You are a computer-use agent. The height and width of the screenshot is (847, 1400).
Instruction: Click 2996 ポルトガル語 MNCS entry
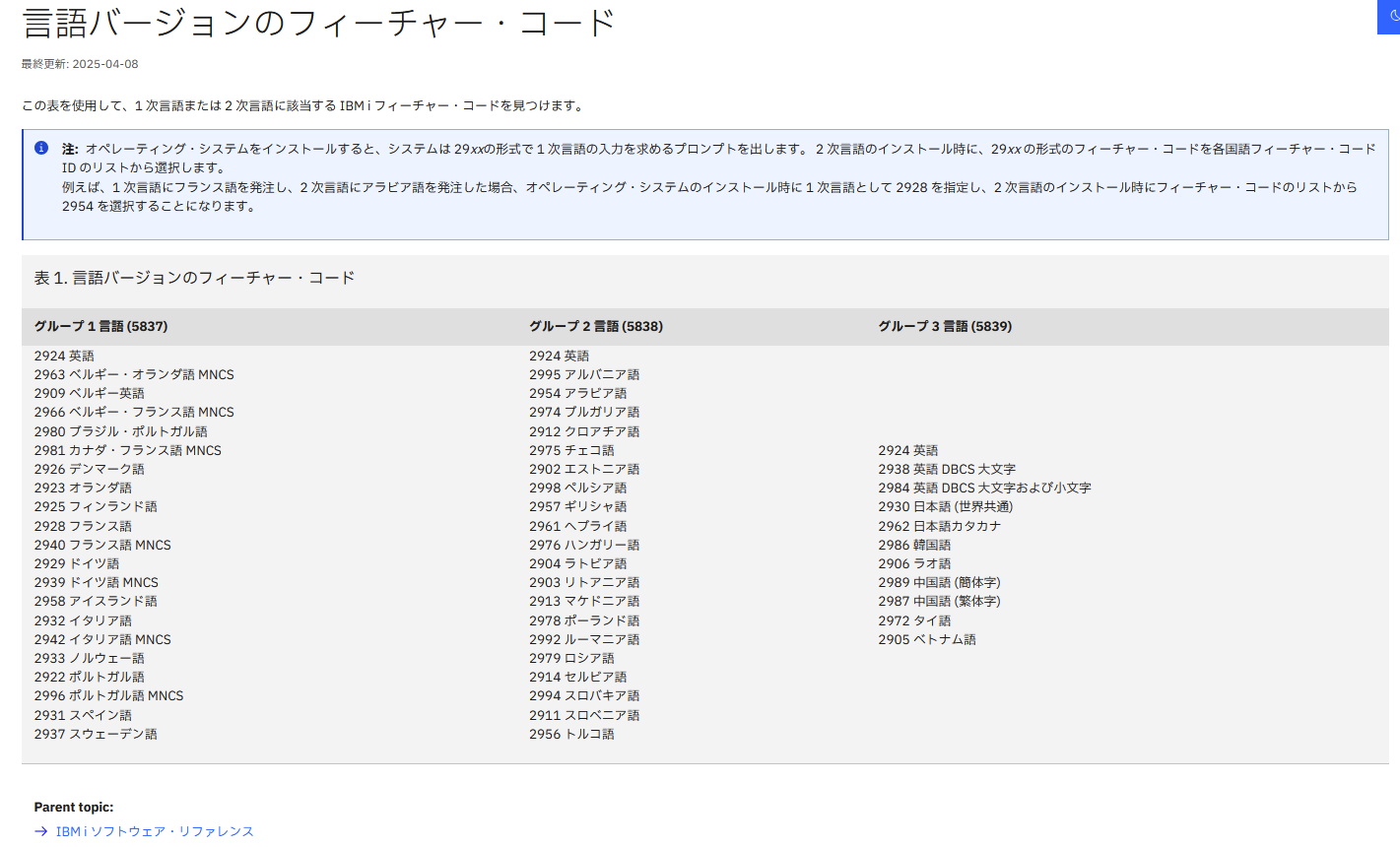(x=109, y=695)
